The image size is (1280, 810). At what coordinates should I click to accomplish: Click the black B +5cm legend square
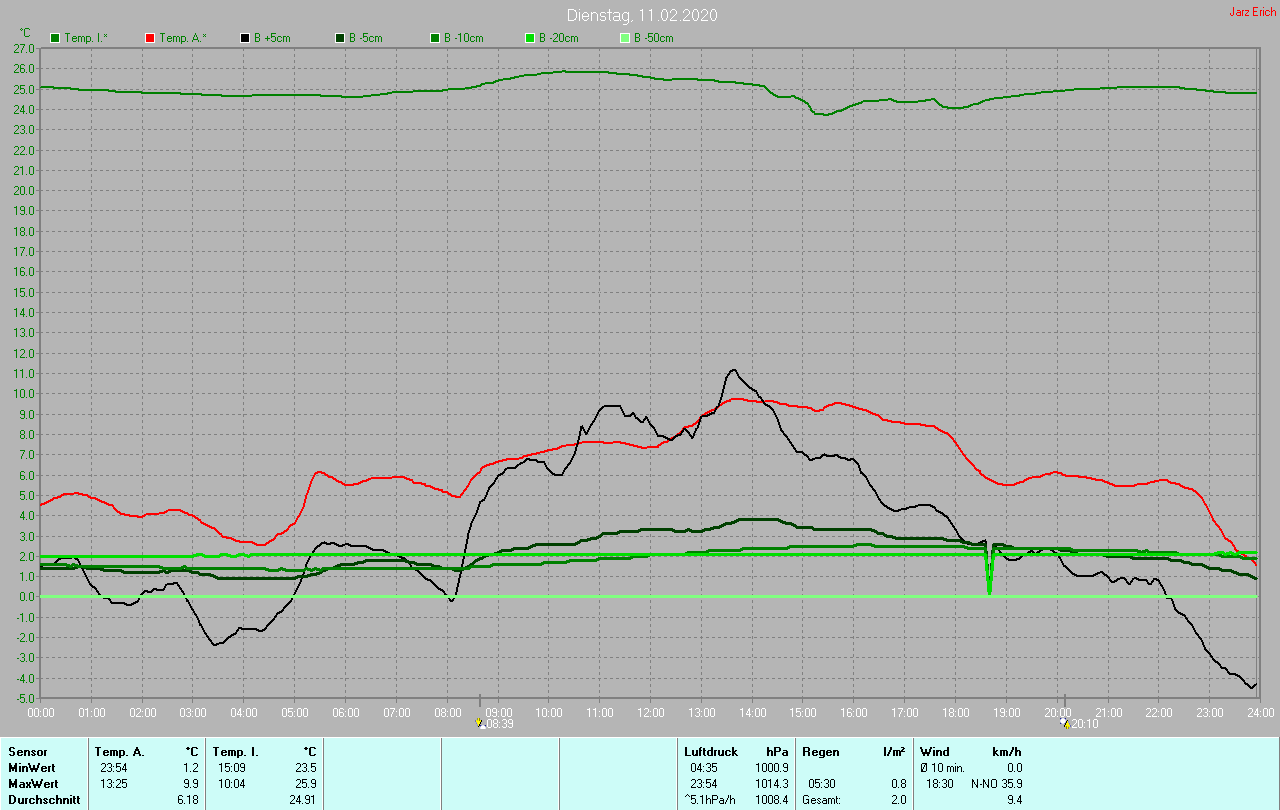pos(244,38)
